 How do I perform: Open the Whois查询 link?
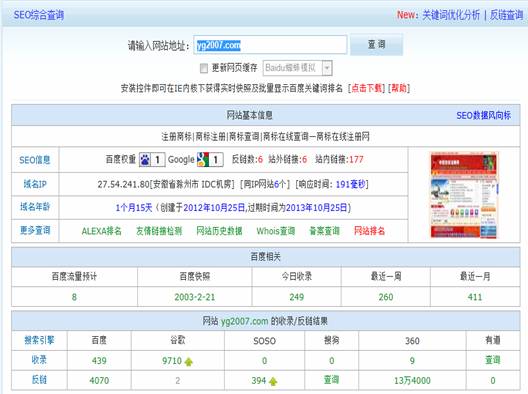point(275,231)
